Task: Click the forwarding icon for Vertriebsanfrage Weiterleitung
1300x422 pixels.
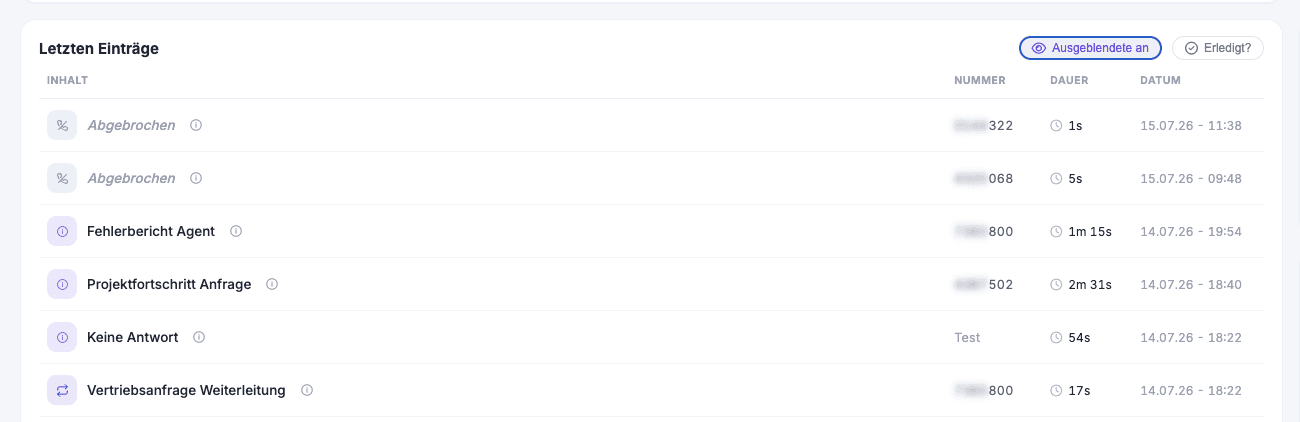Action: (x=62, y=390)
